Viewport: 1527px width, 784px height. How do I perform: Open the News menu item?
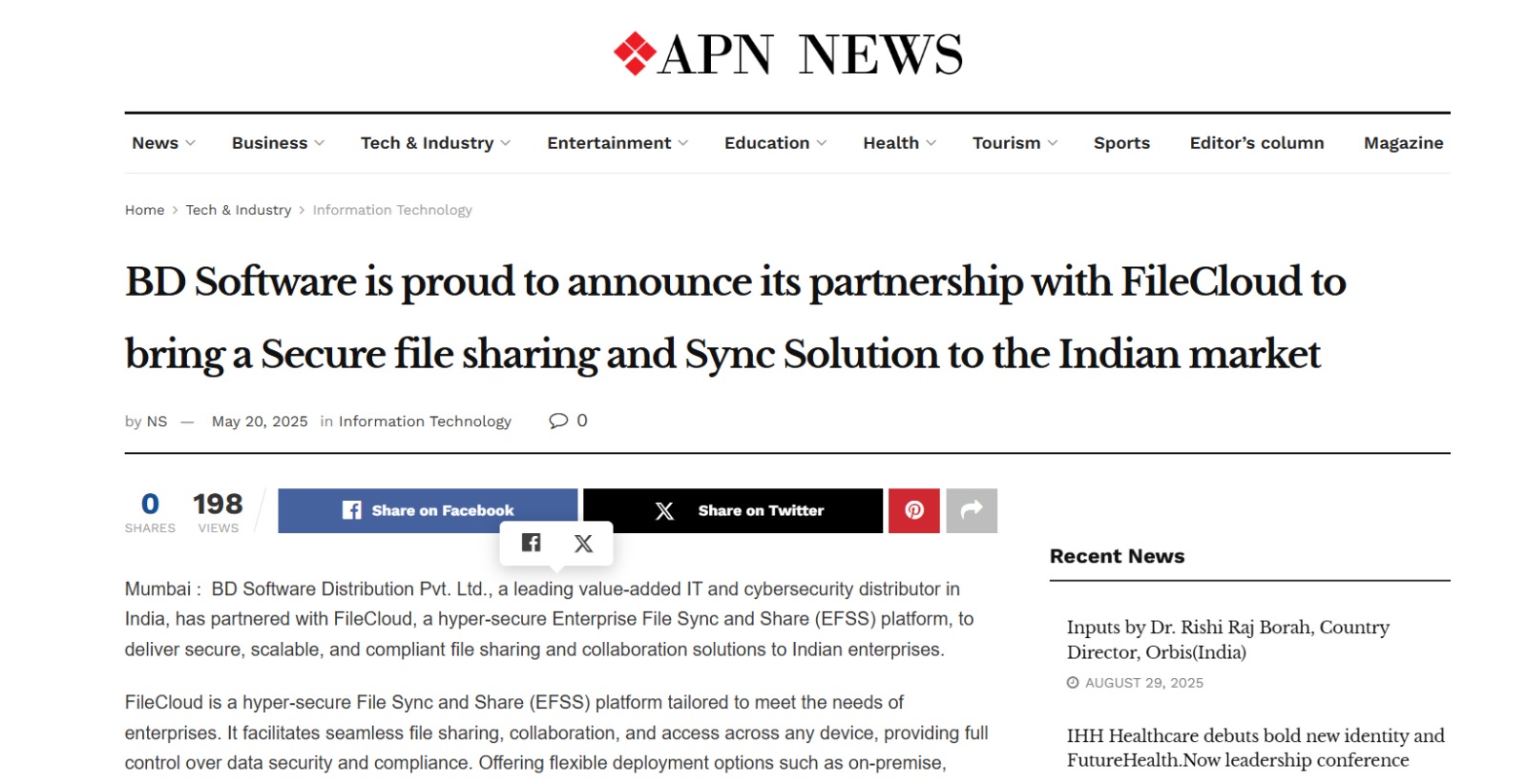[x=155, y=143]
